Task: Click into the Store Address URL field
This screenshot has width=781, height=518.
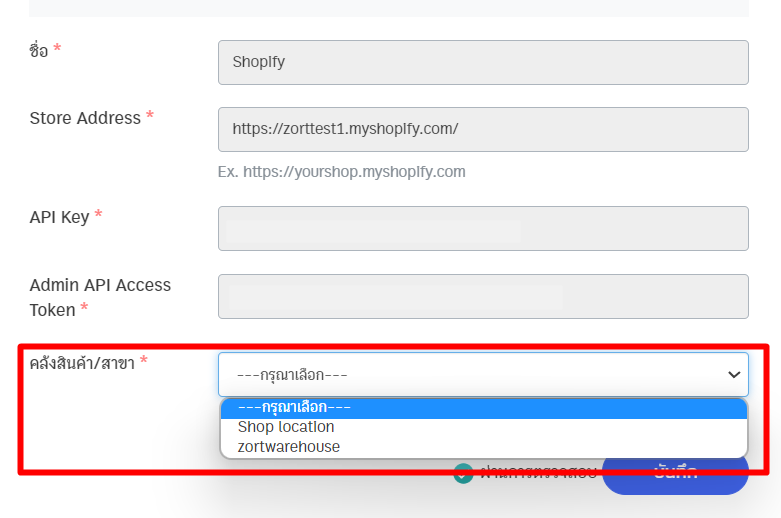Action: [483, 129]
